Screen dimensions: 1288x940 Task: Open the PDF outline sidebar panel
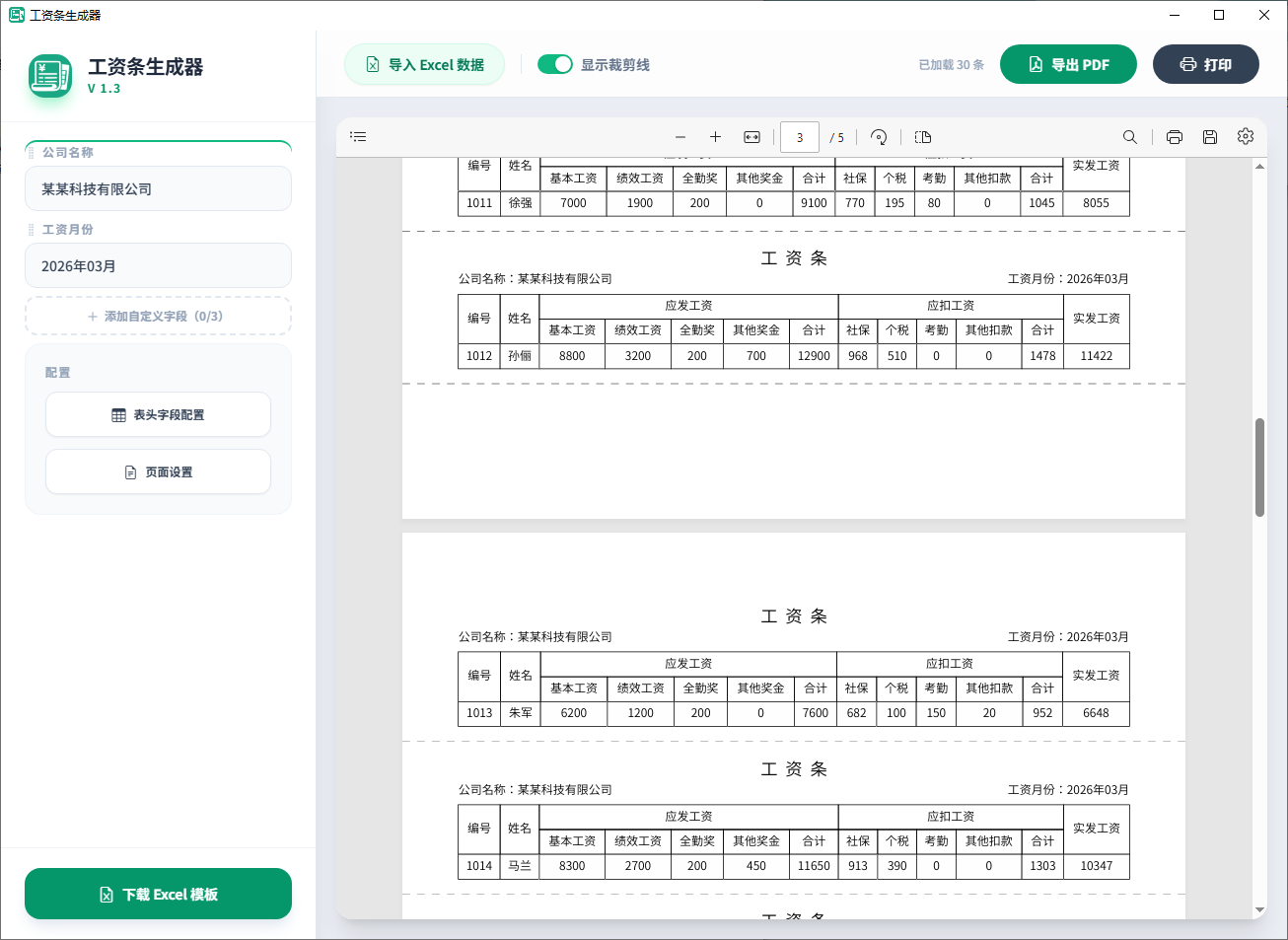coord(358,136)
